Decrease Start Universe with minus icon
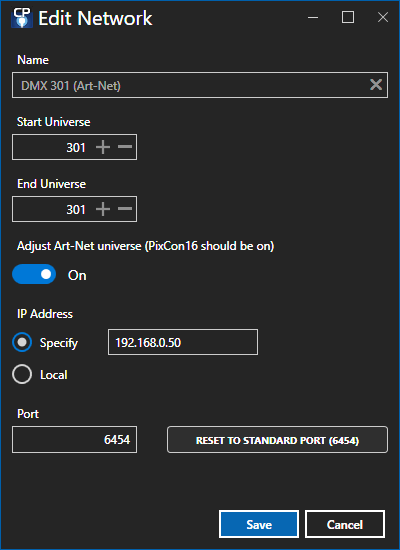Viewport: 400px width, 550px height. 125,147
